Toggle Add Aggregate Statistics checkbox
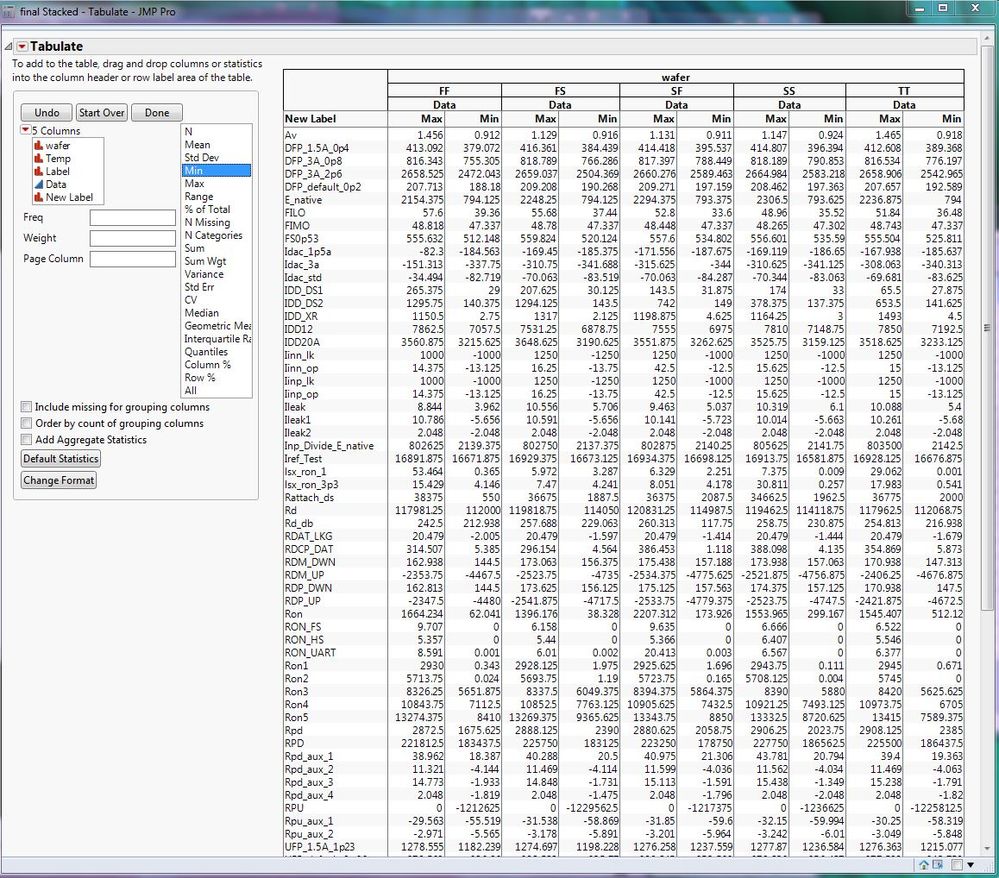999x878 pixels. tap(25, 439)
